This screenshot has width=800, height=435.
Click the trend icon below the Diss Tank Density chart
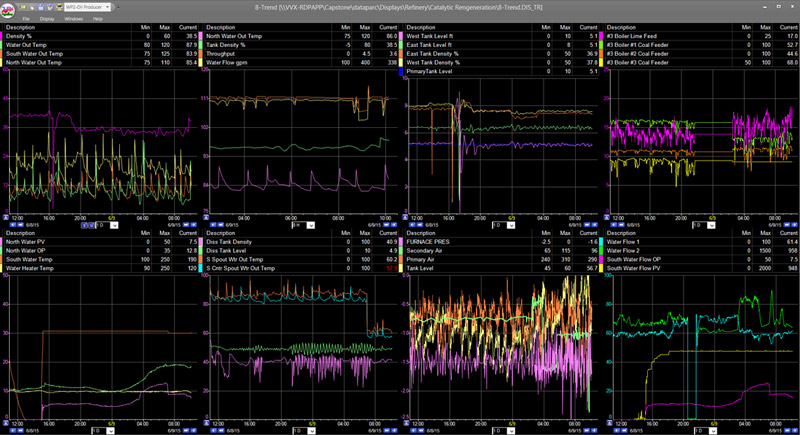click(206, 423)
